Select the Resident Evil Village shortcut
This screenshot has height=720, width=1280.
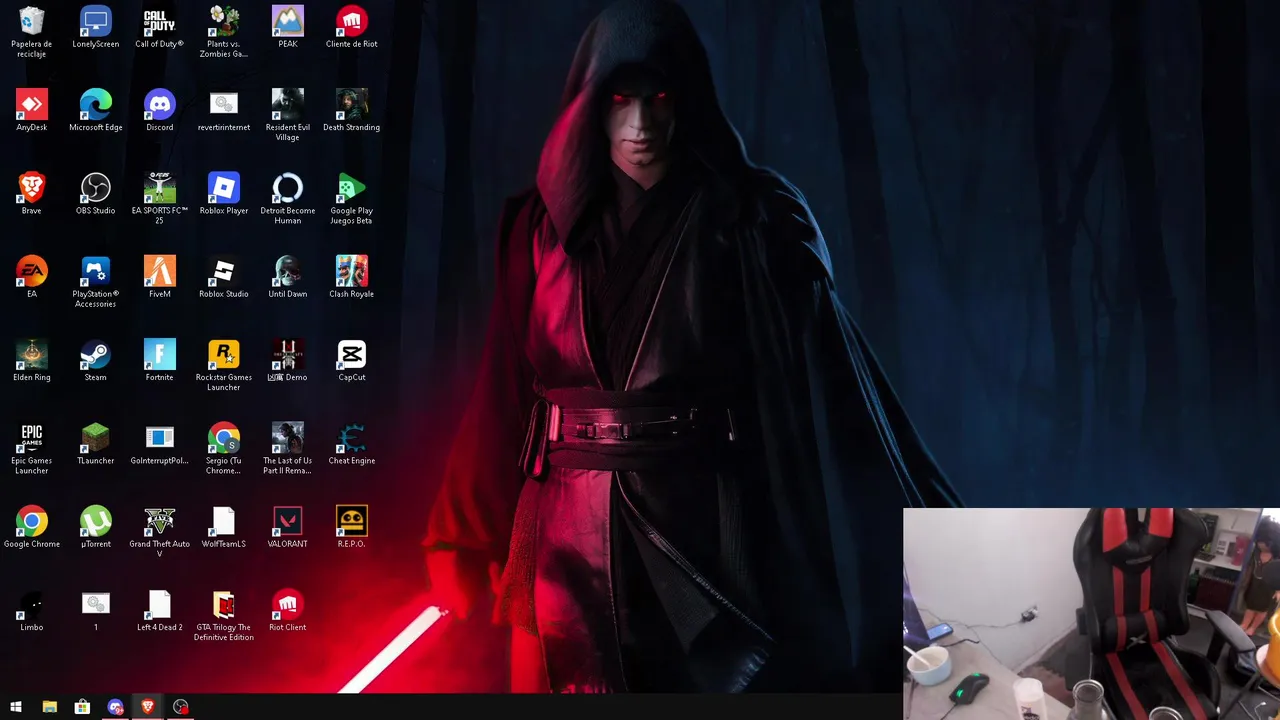pyautogui.click(x=287, y=104)
